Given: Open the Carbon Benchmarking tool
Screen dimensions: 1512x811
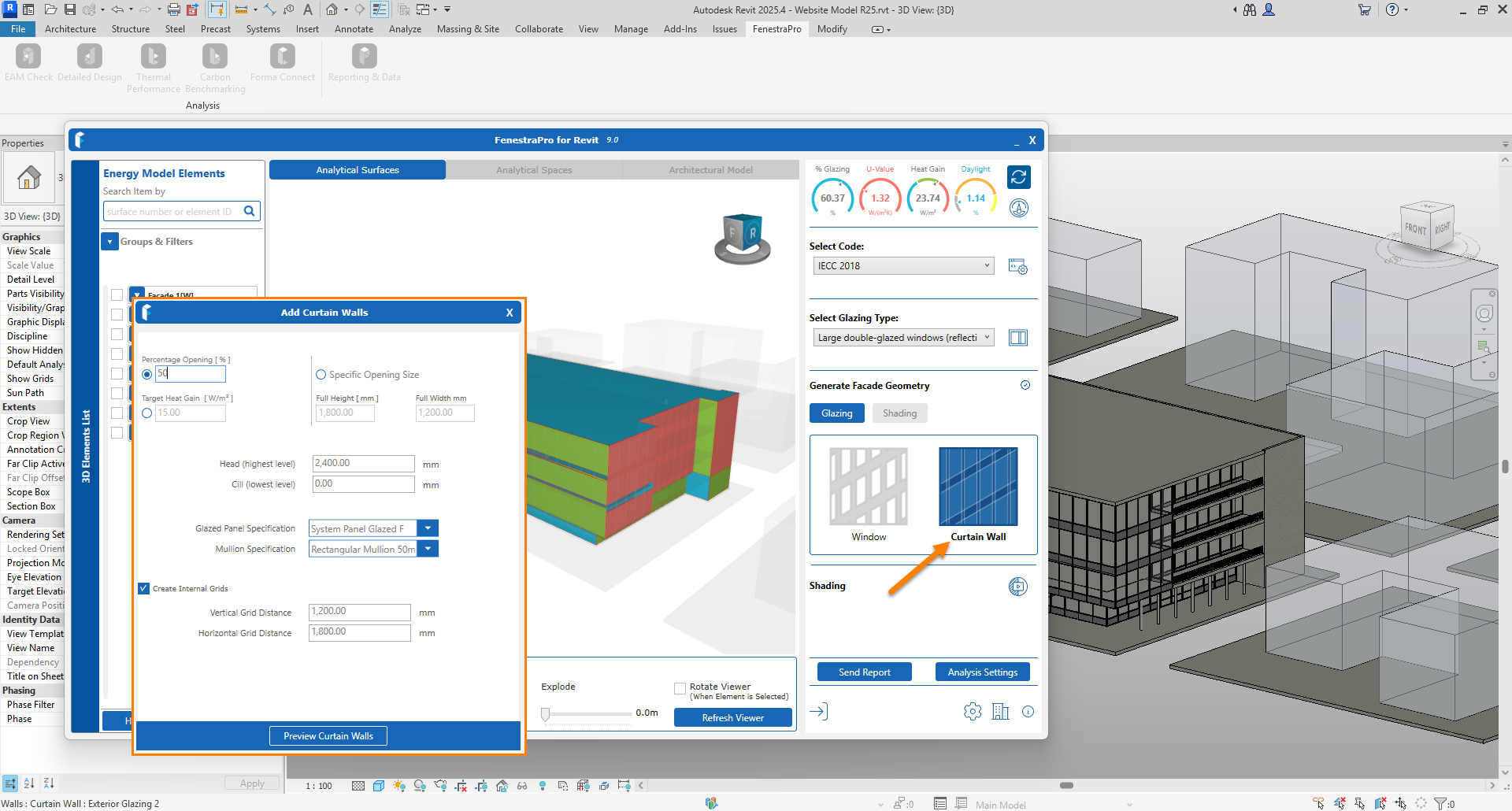Looking at the screenshot, I should [x=214, y=57].
